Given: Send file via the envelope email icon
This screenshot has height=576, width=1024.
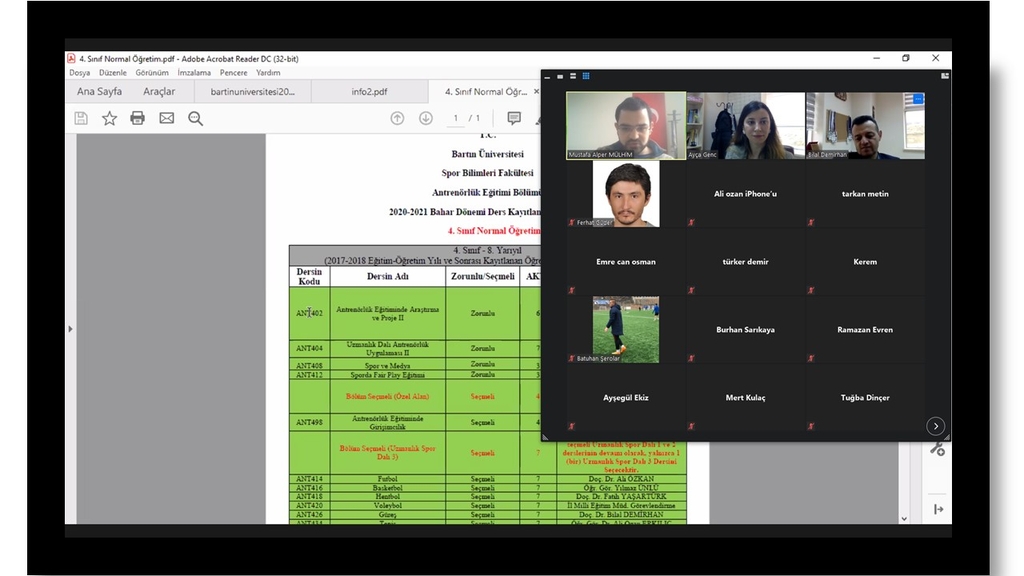Looking at the screenshot, I should click(166, 118).
